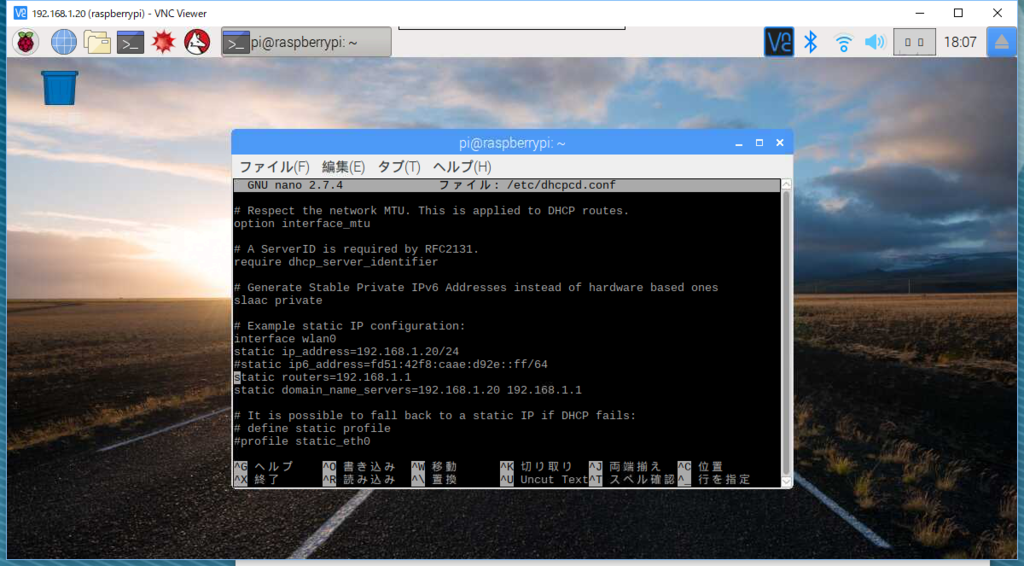
Task: Click the '#profile static_eth0' line
Action: click(x=302, y=441)
